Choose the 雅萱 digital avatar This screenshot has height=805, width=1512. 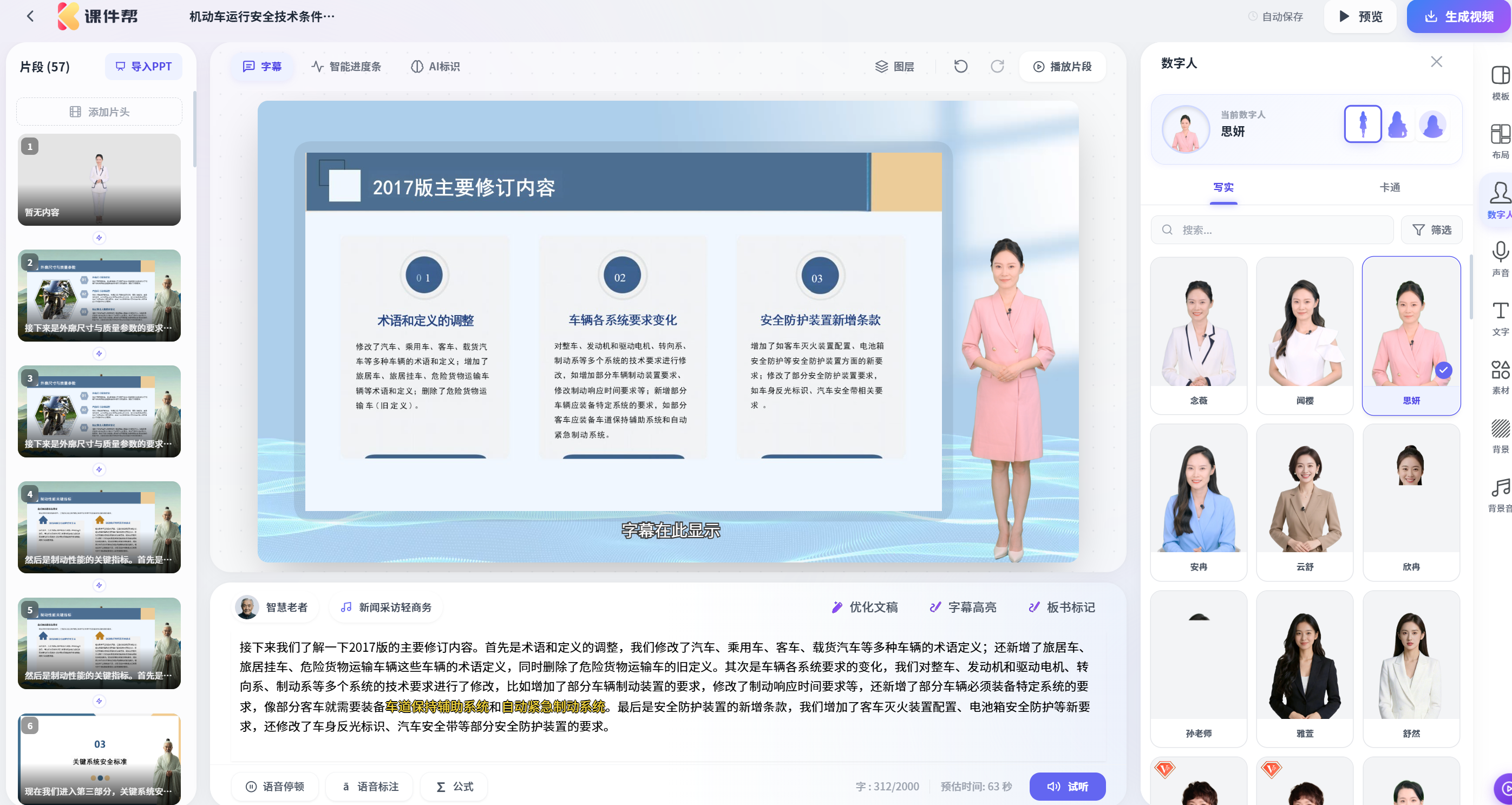click(1305, 669)
